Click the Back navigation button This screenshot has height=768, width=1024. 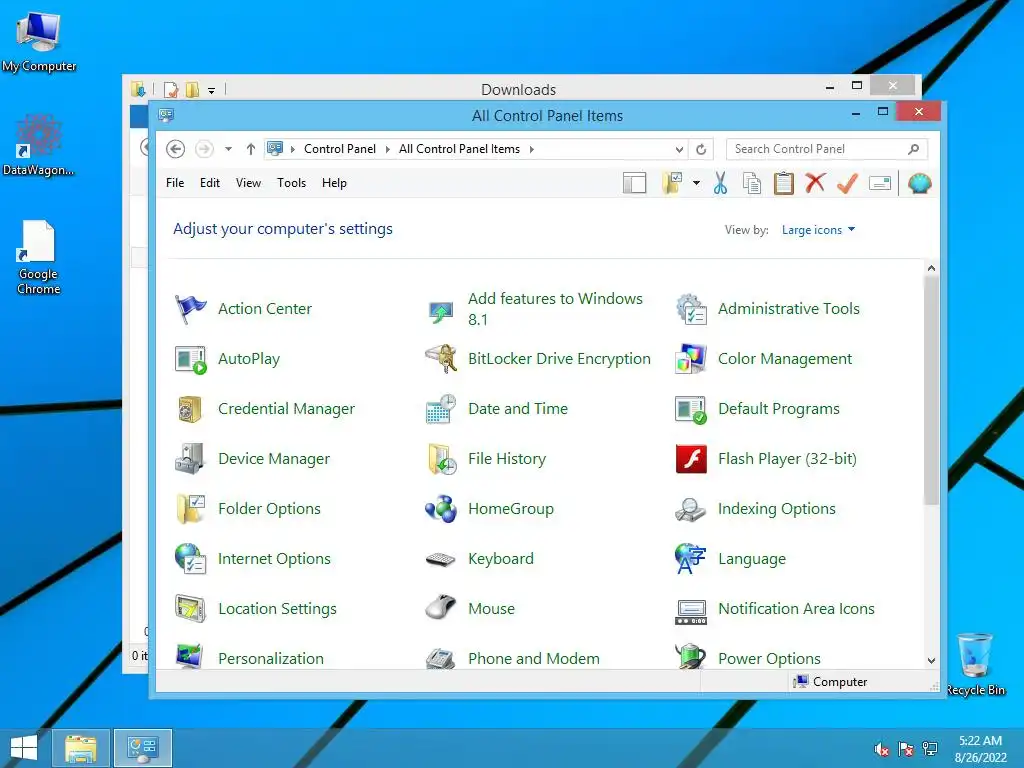point(175,149)
